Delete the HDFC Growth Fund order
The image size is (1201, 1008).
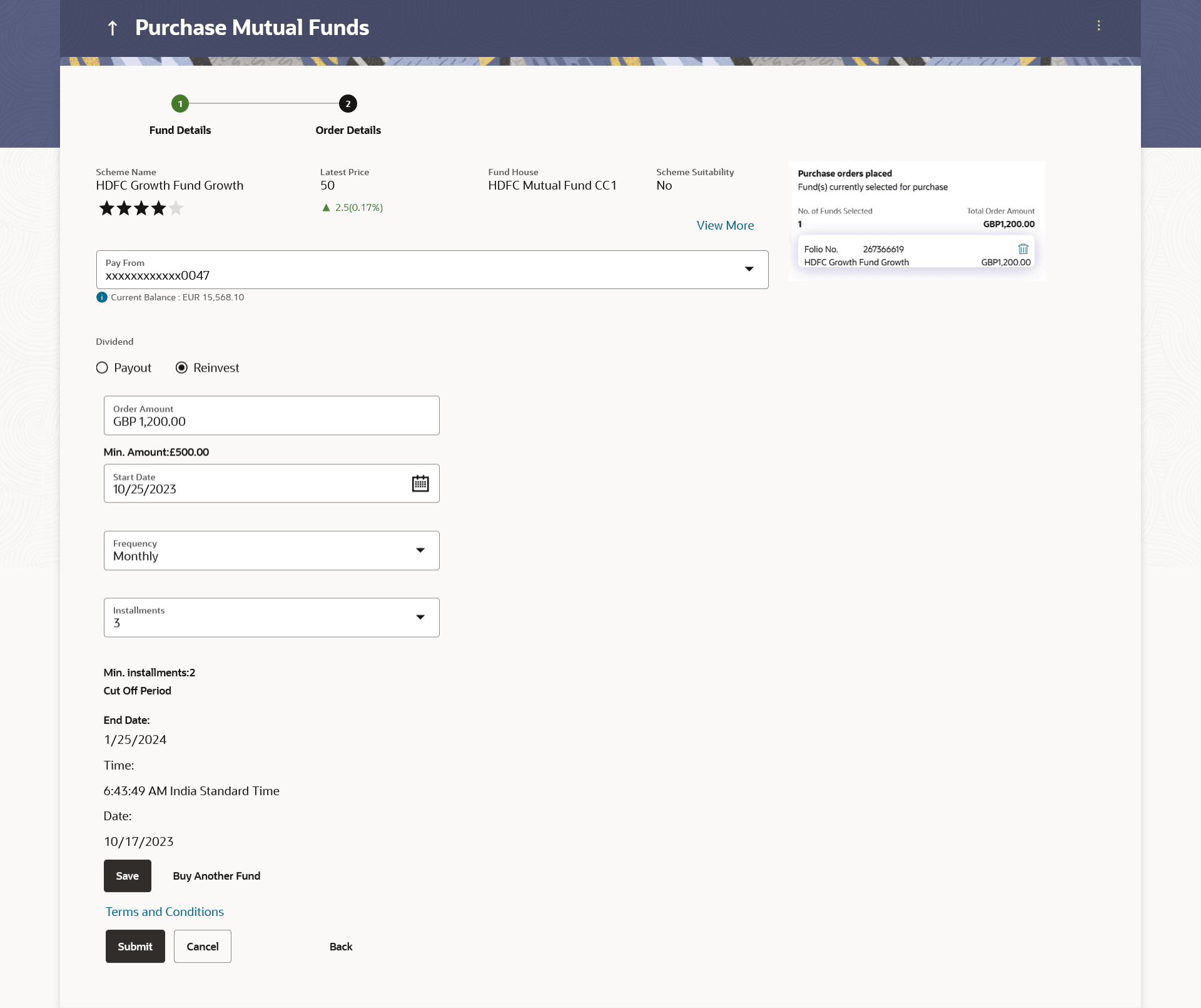coord(1023,249)
